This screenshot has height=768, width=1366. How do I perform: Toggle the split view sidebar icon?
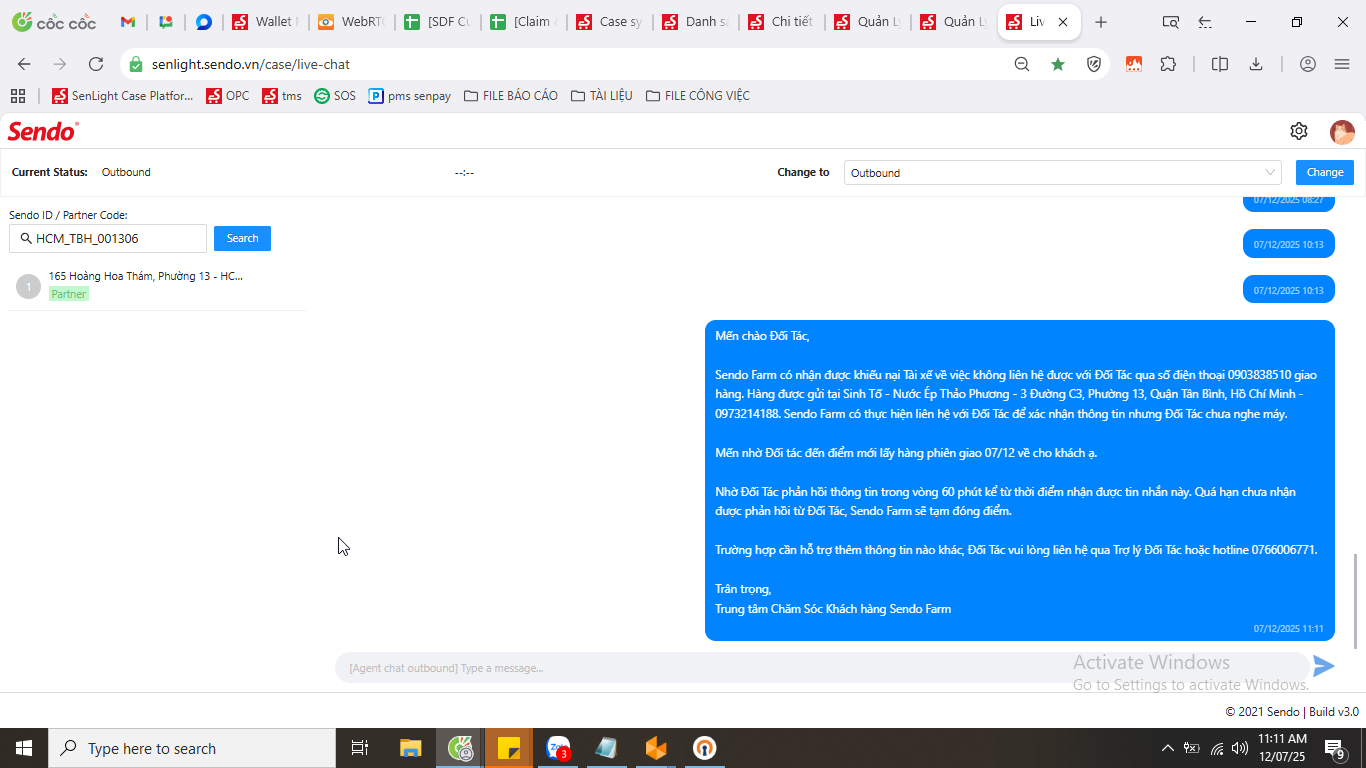[1220, 64]
